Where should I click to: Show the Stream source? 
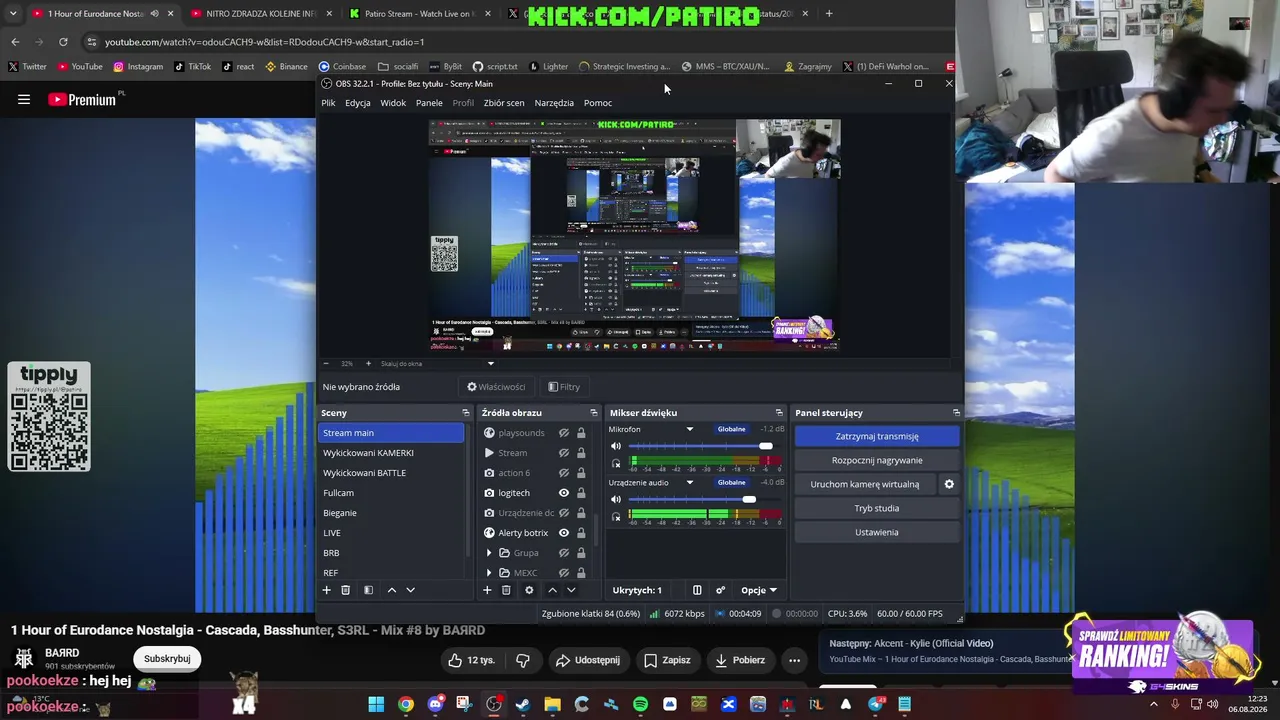564,453
